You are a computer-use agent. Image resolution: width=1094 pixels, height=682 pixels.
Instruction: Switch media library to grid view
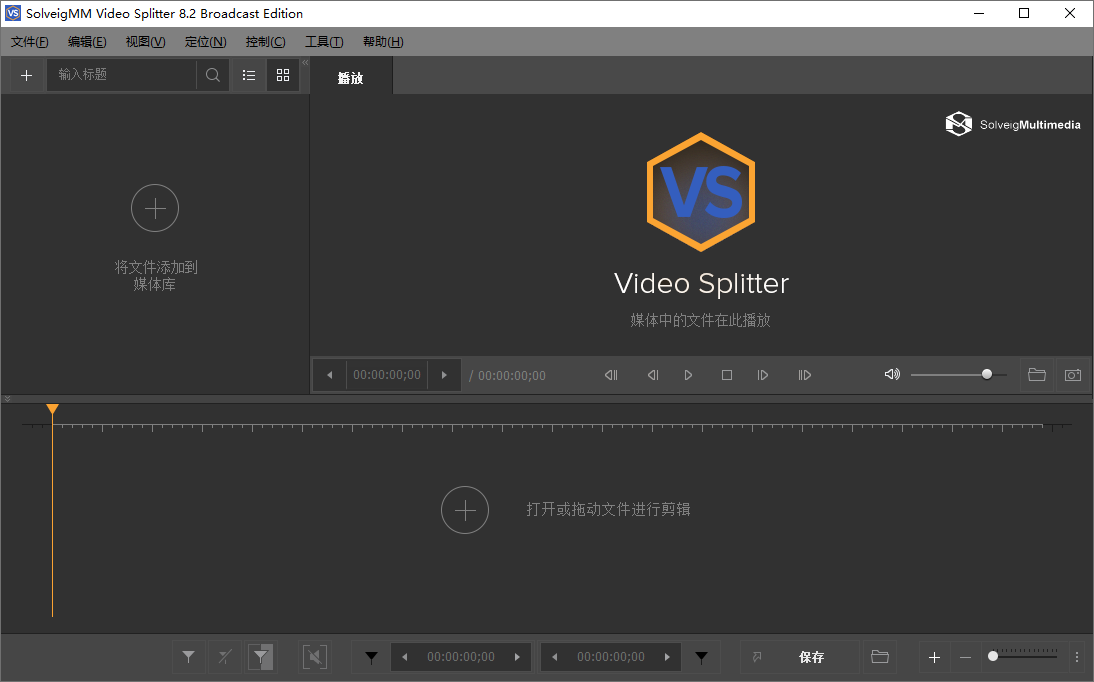point(283,74)
